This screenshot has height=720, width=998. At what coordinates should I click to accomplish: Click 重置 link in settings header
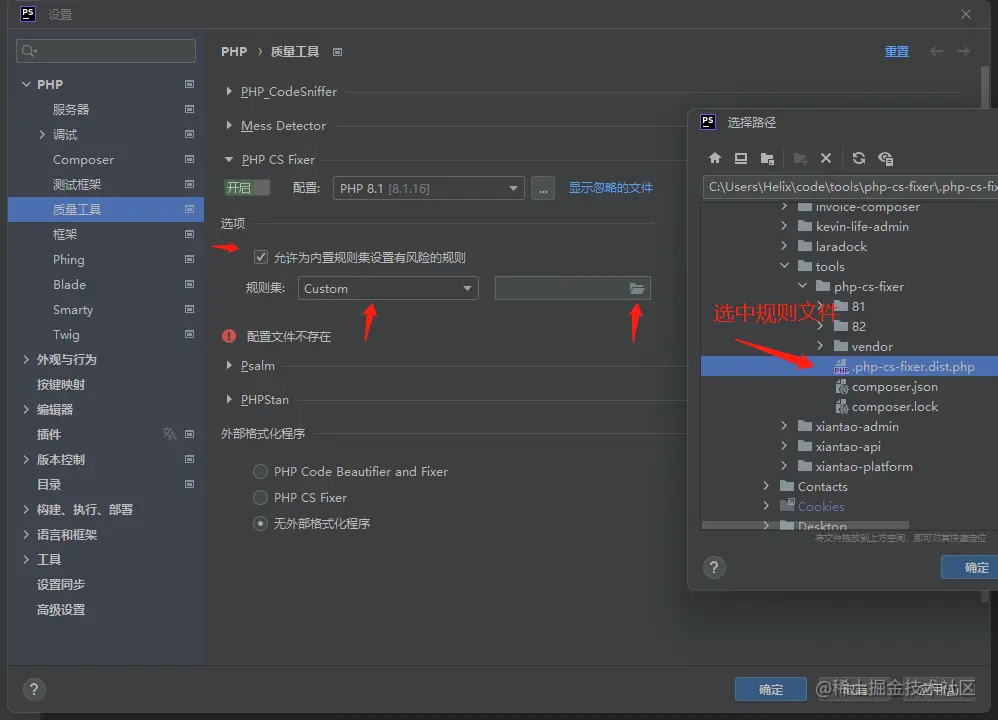click(896, 52)
